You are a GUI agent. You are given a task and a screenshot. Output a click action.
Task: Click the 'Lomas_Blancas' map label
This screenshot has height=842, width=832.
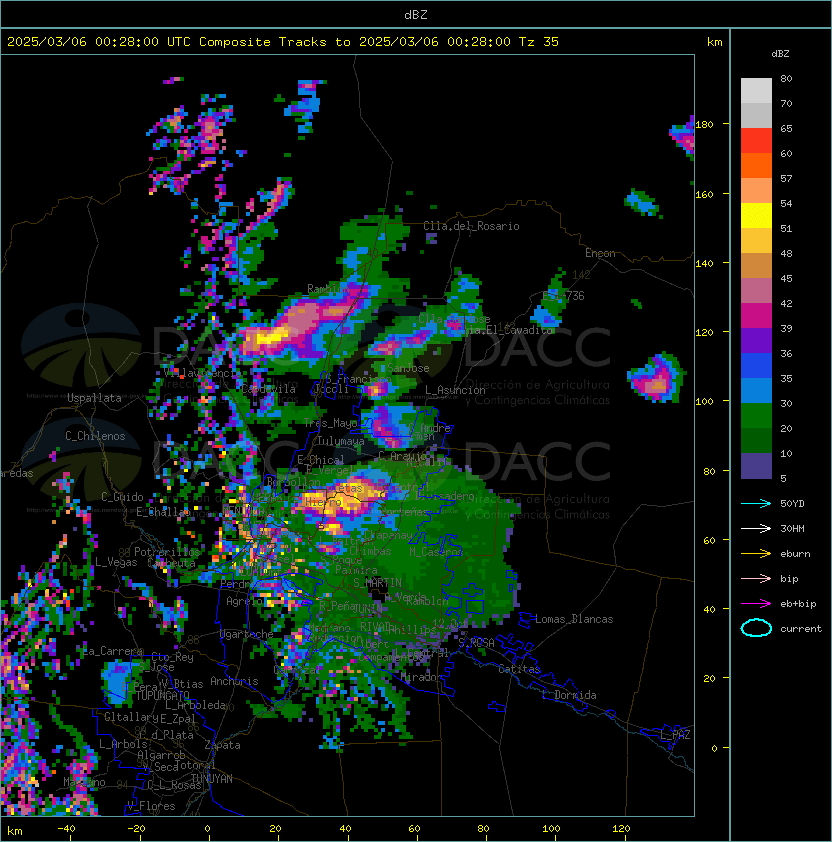574,619
